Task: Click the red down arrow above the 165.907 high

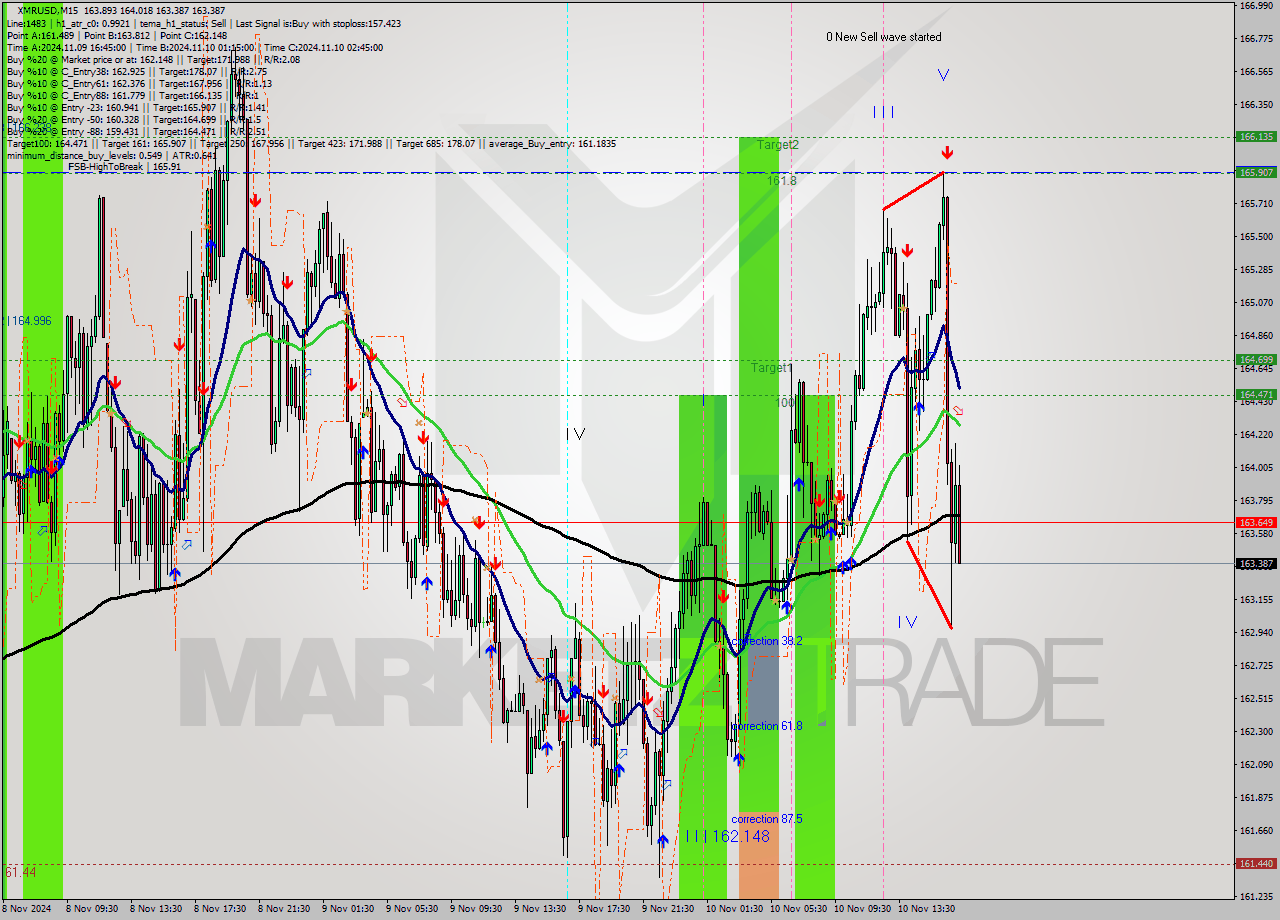Action: click(x=946, y=153)
